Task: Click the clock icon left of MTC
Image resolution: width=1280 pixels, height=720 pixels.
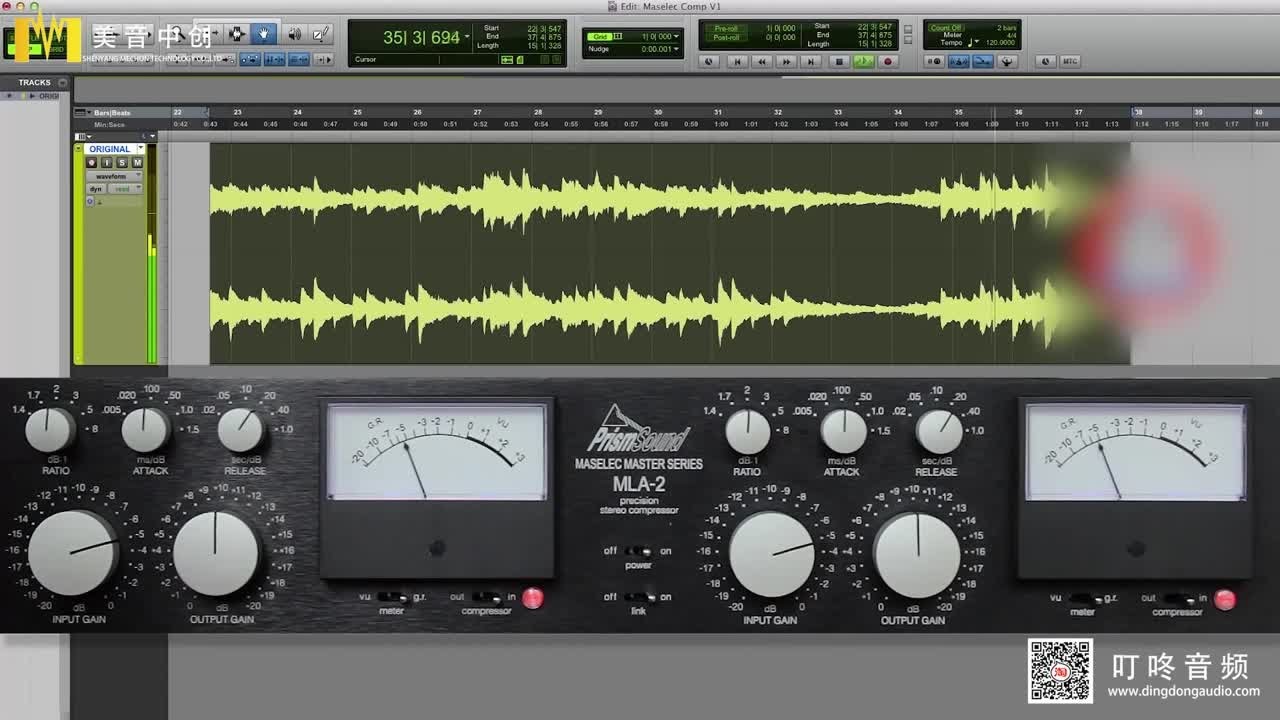Action: 1046,62
